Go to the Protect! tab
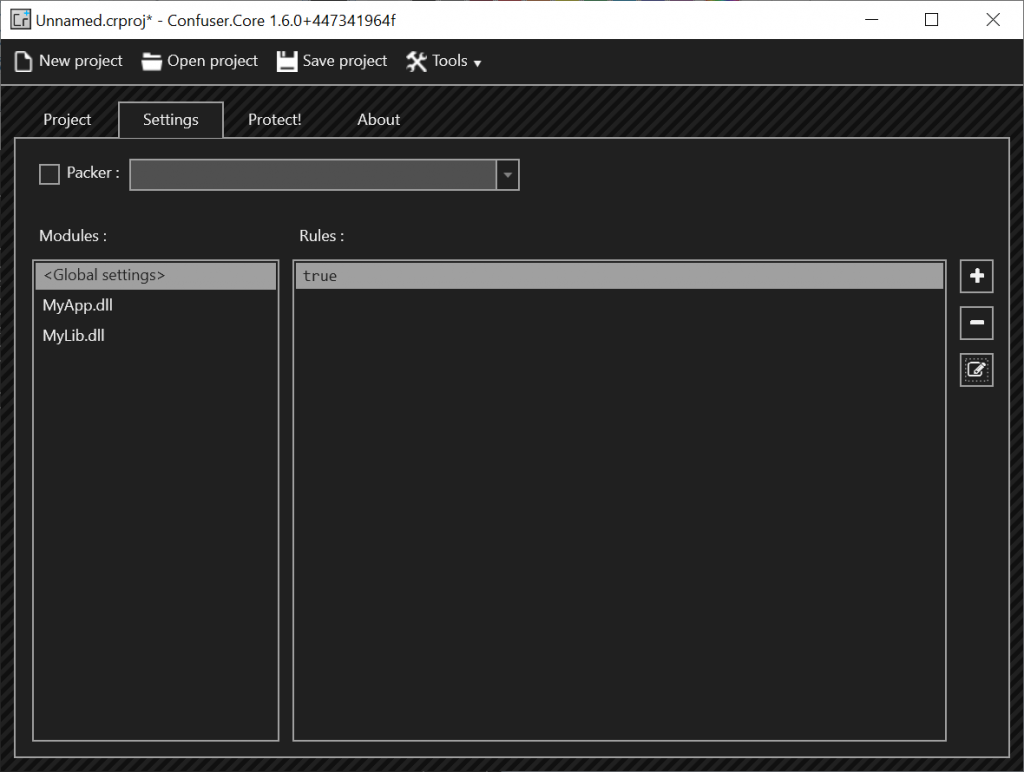The height and width of the screenshot is (772, 1024). [274, 120]
